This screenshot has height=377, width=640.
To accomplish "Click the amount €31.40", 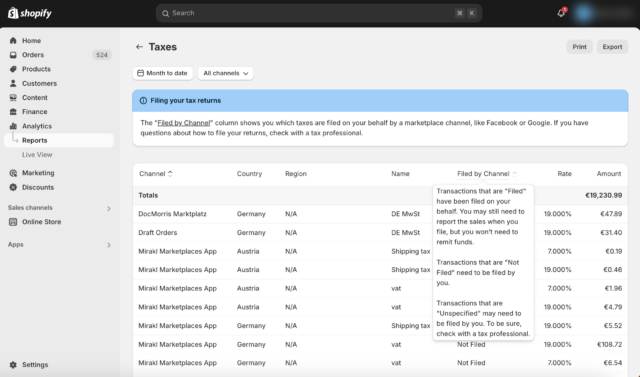I will pos(611,233).
